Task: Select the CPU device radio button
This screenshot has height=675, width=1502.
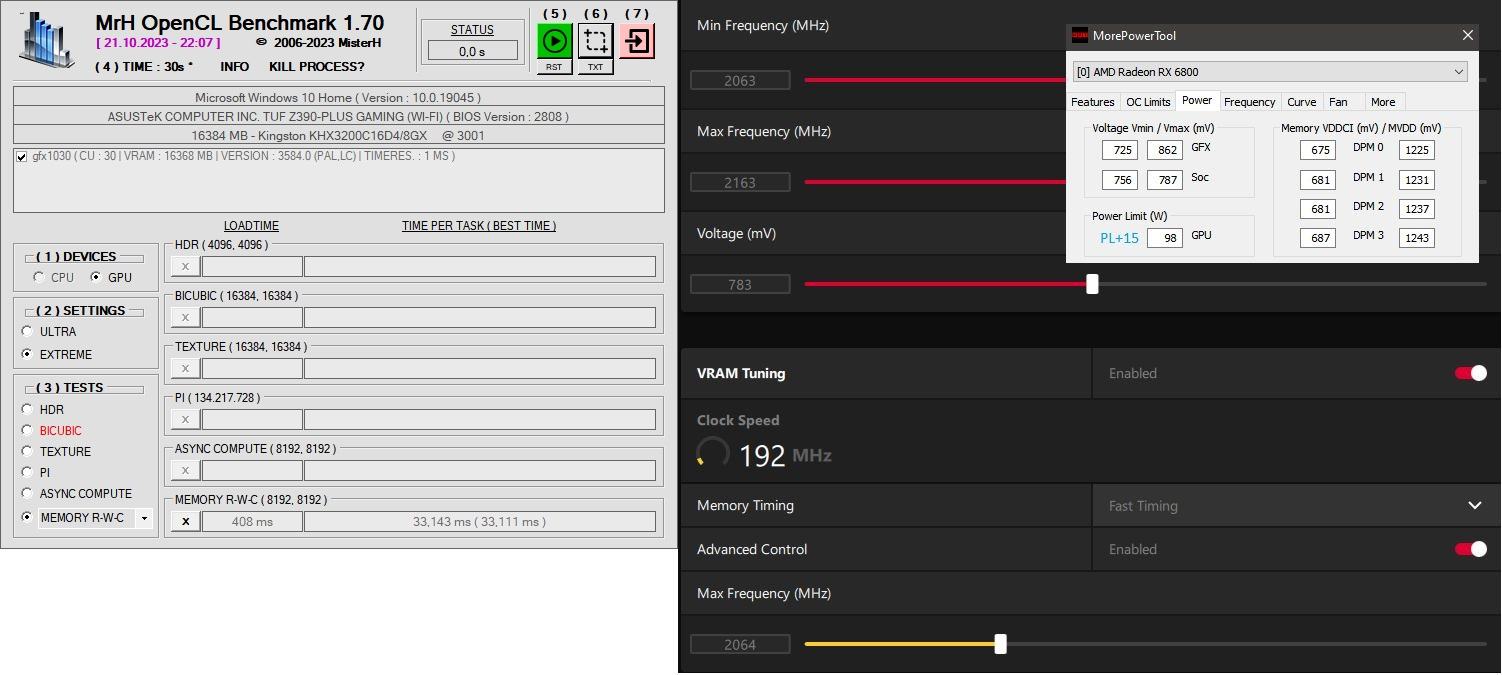Action: coord(40,277)
